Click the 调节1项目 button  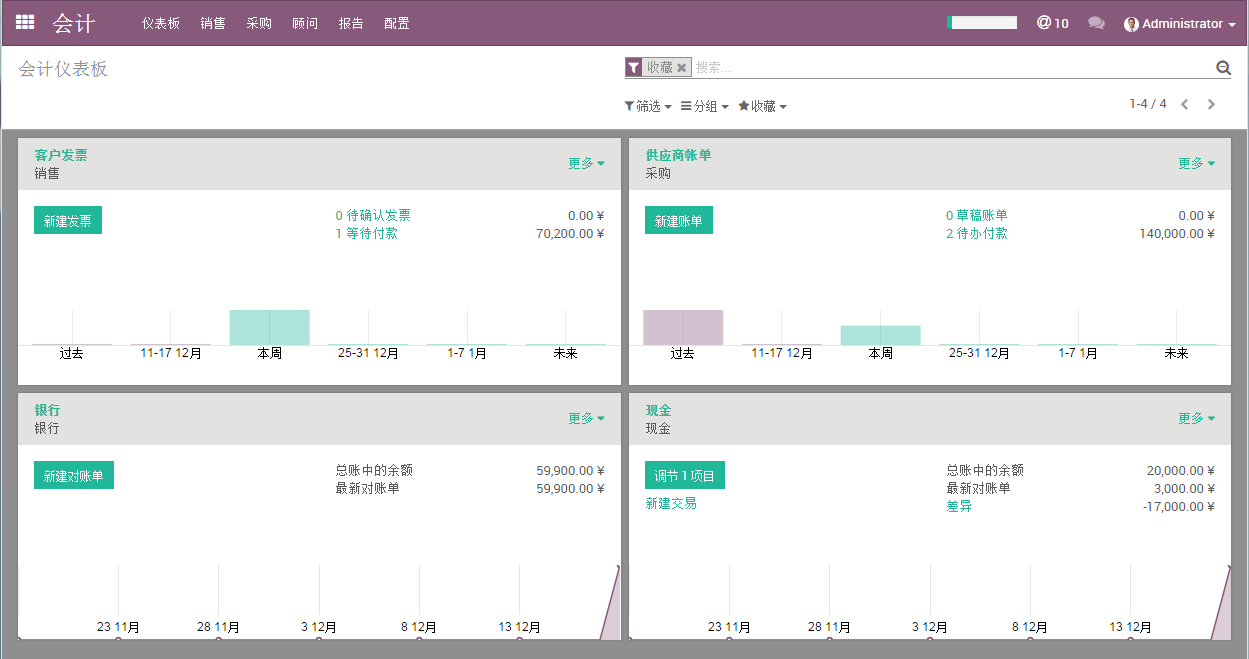pos(684,474)
